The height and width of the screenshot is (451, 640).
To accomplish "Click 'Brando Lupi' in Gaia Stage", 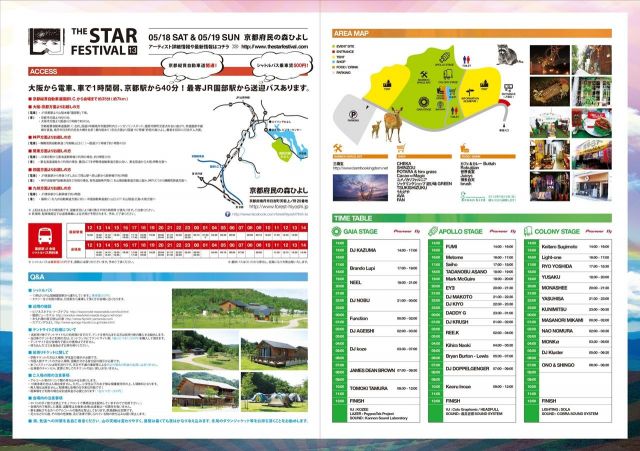I will [x=362, y=268].
